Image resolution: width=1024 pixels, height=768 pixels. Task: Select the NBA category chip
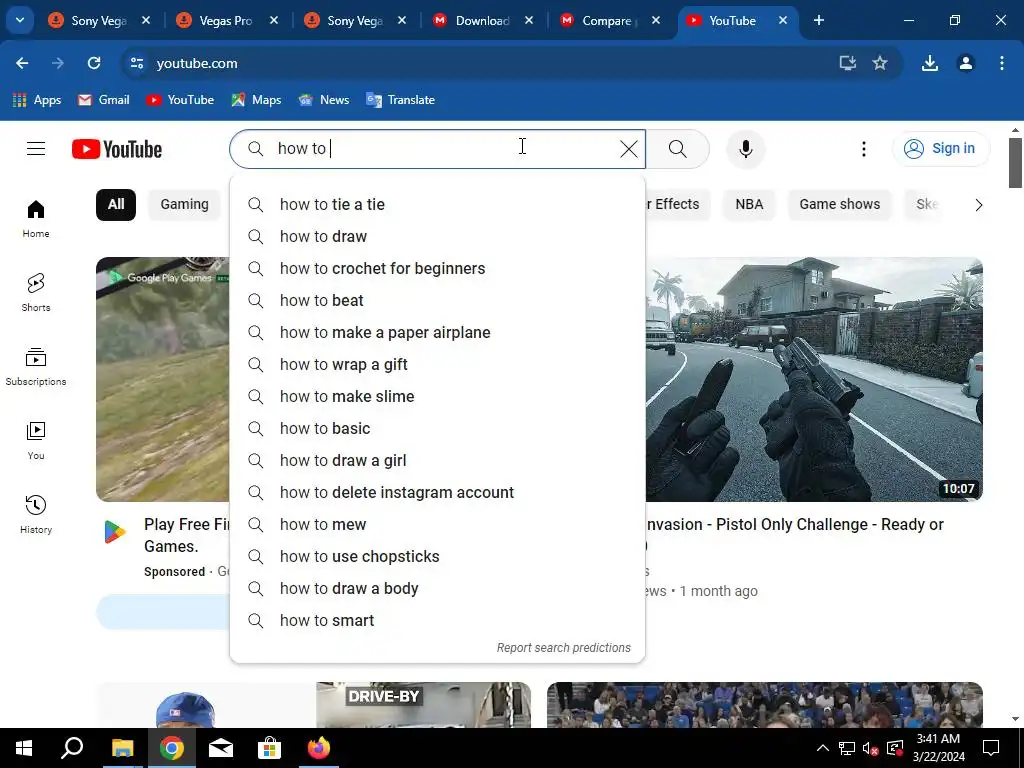pyautogui.click(x=749, y=204)
